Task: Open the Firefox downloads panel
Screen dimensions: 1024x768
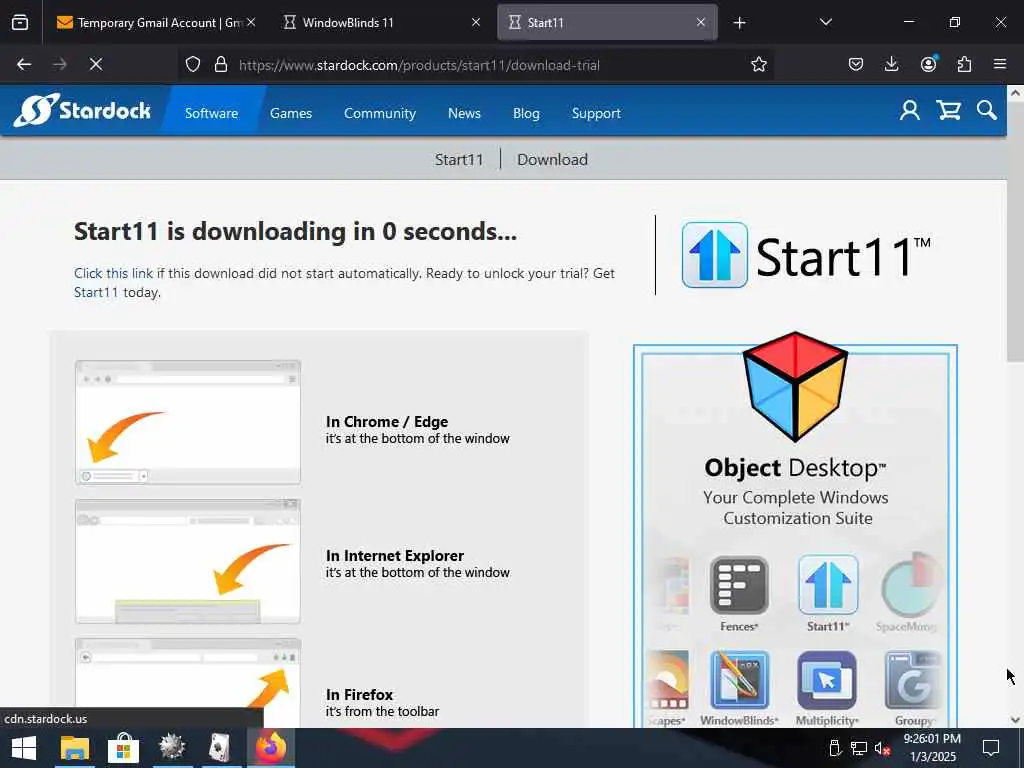Action: (891, 64)
